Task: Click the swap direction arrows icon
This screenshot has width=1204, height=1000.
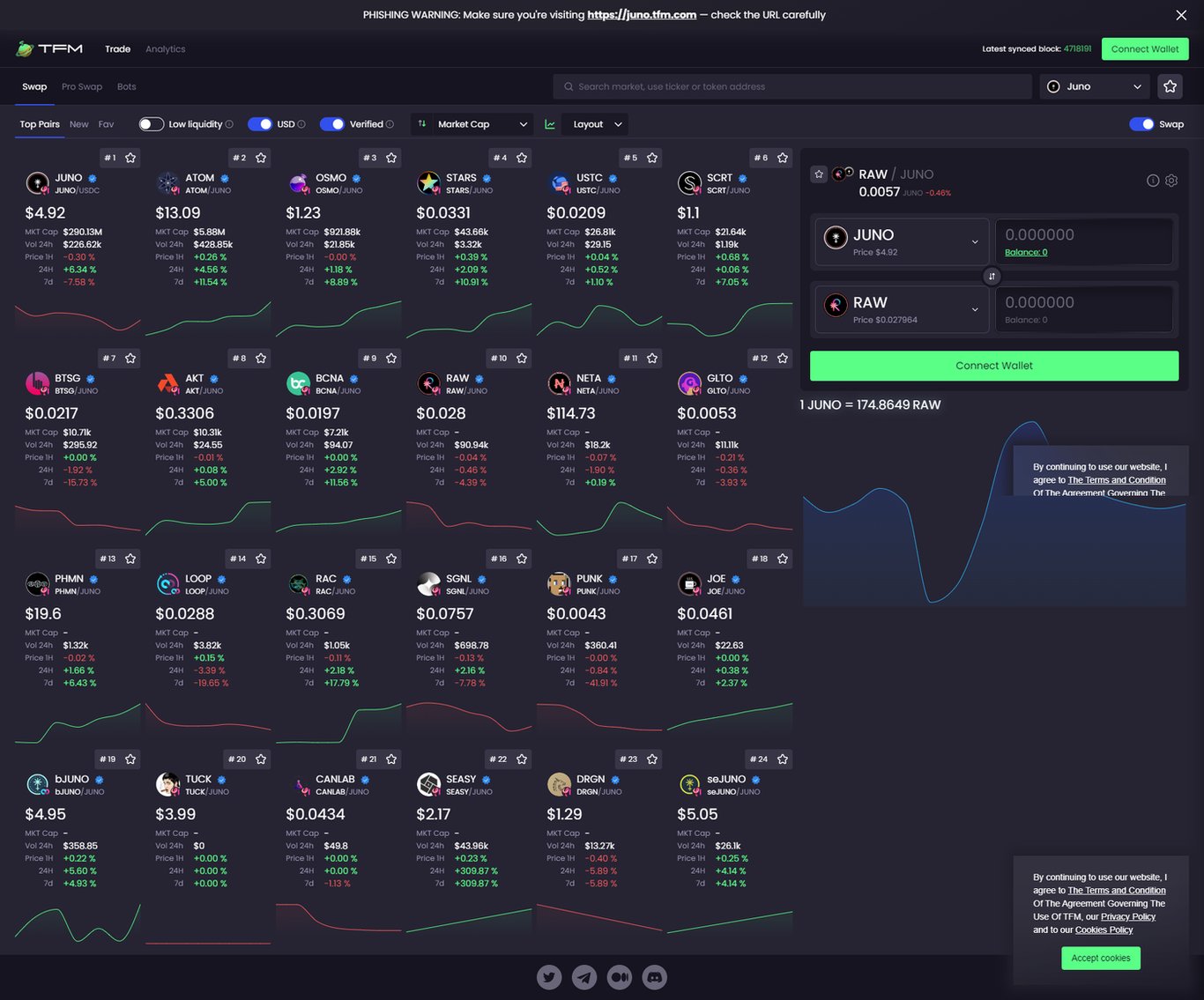Action: (x=992, y=277)
